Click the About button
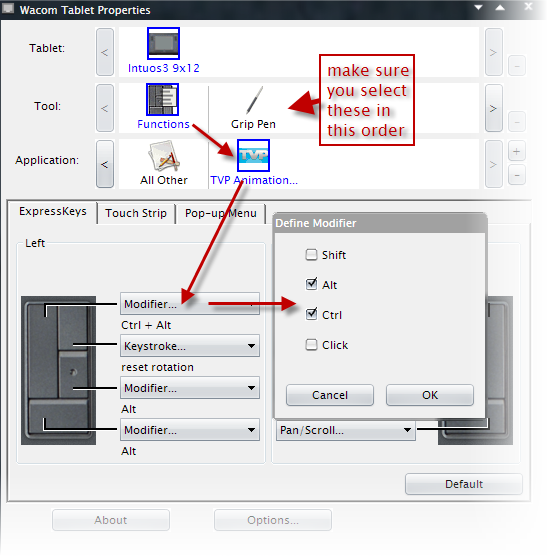548x556 pixels. point(111,520)
